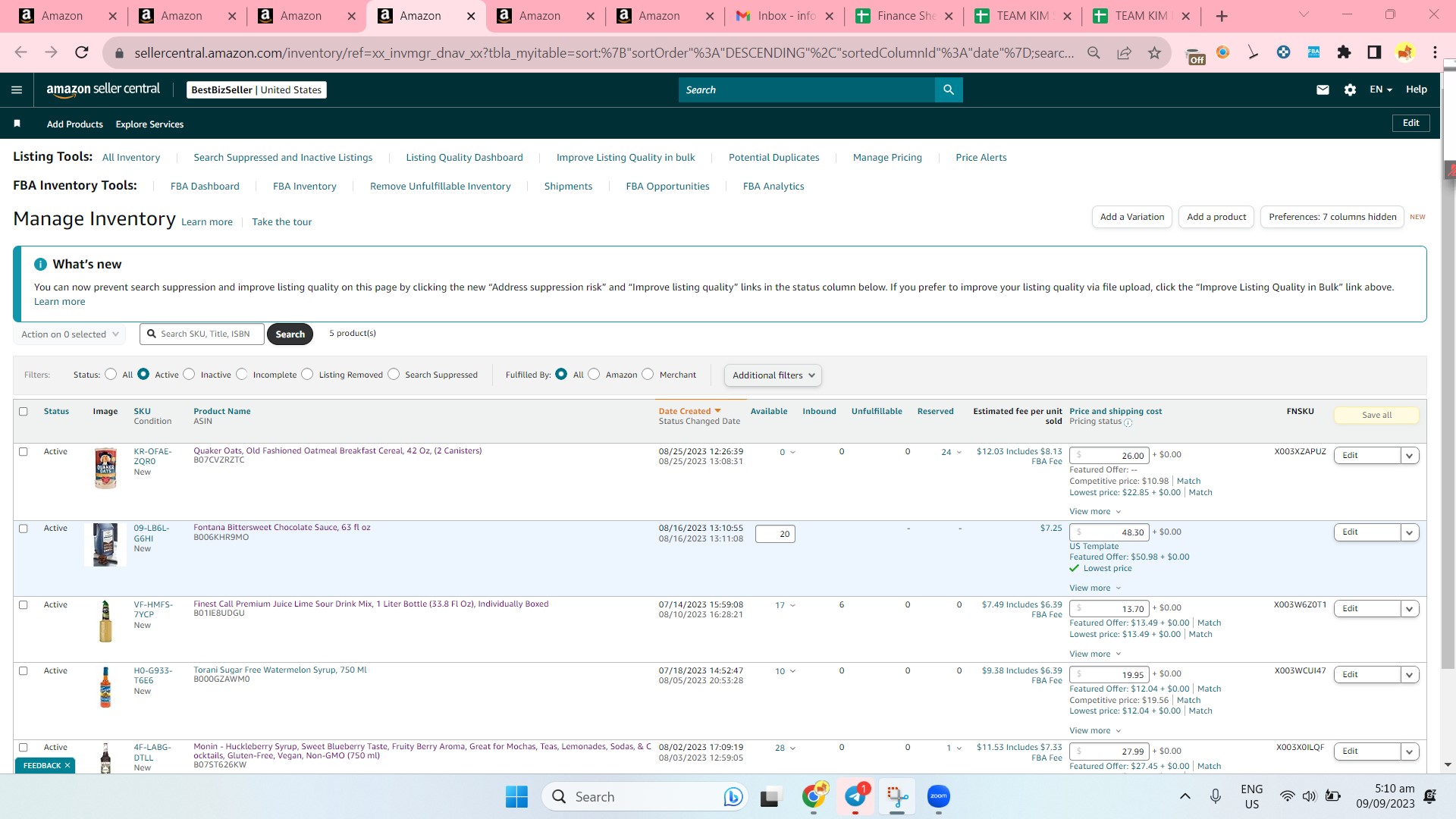
Task: Open the Seller Central hamburger menu
Action: coord(17,89)
